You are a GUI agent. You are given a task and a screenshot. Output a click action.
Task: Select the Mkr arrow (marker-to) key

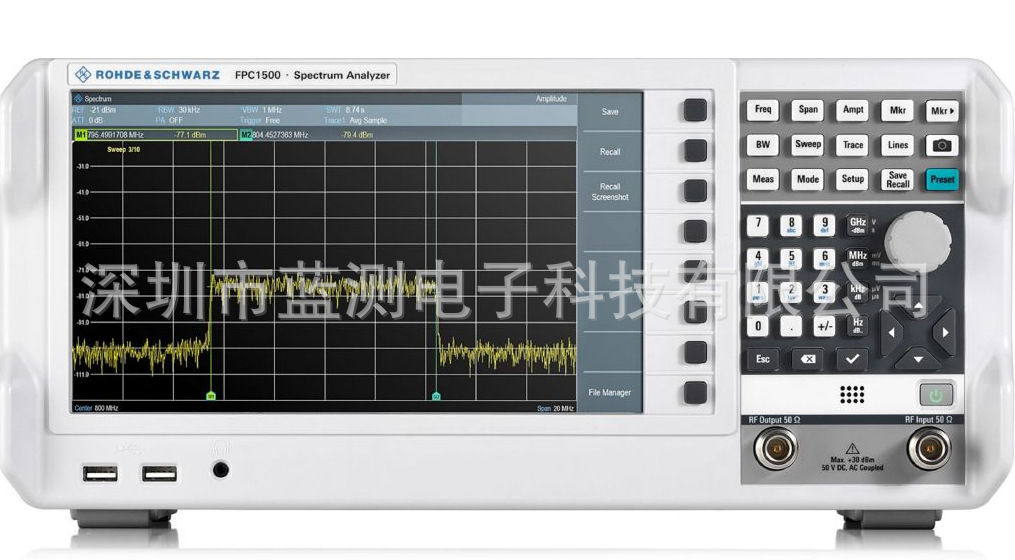coord(942,111)
